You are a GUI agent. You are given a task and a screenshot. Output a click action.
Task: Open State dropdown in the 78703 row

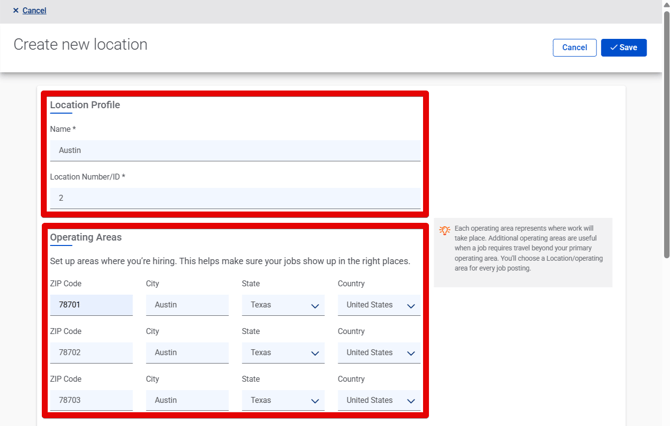(x=283, y=400)
